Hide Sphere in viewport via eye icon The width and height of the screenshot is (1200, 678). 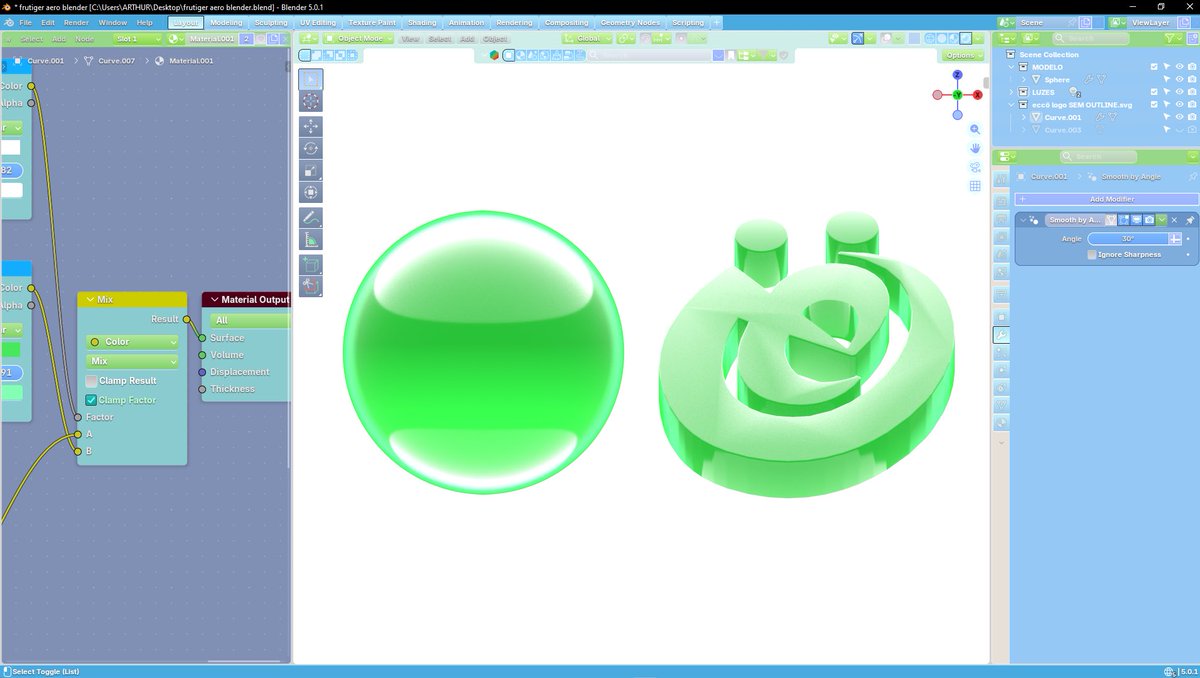(1179, 79)
